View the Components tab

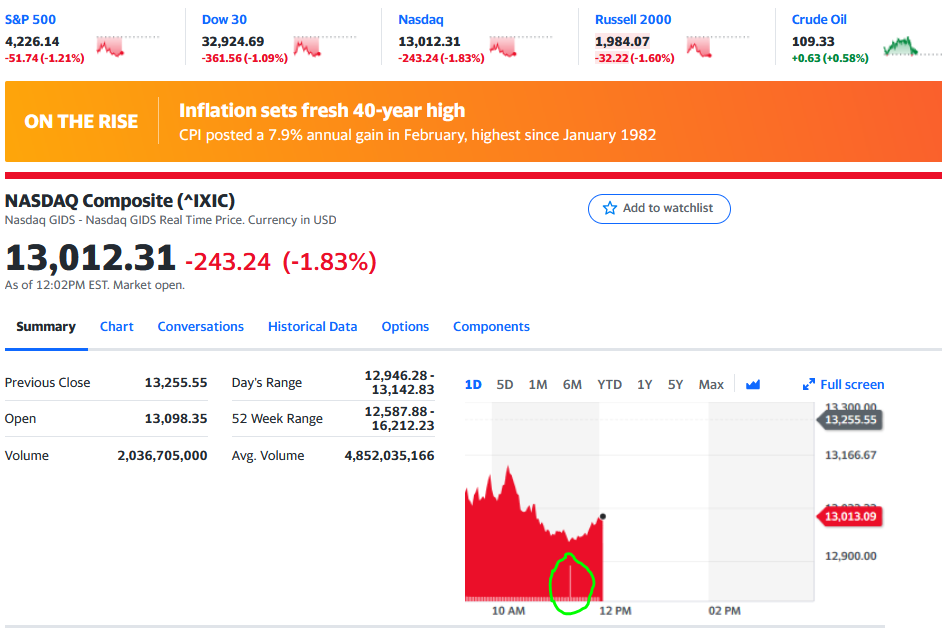491,327
